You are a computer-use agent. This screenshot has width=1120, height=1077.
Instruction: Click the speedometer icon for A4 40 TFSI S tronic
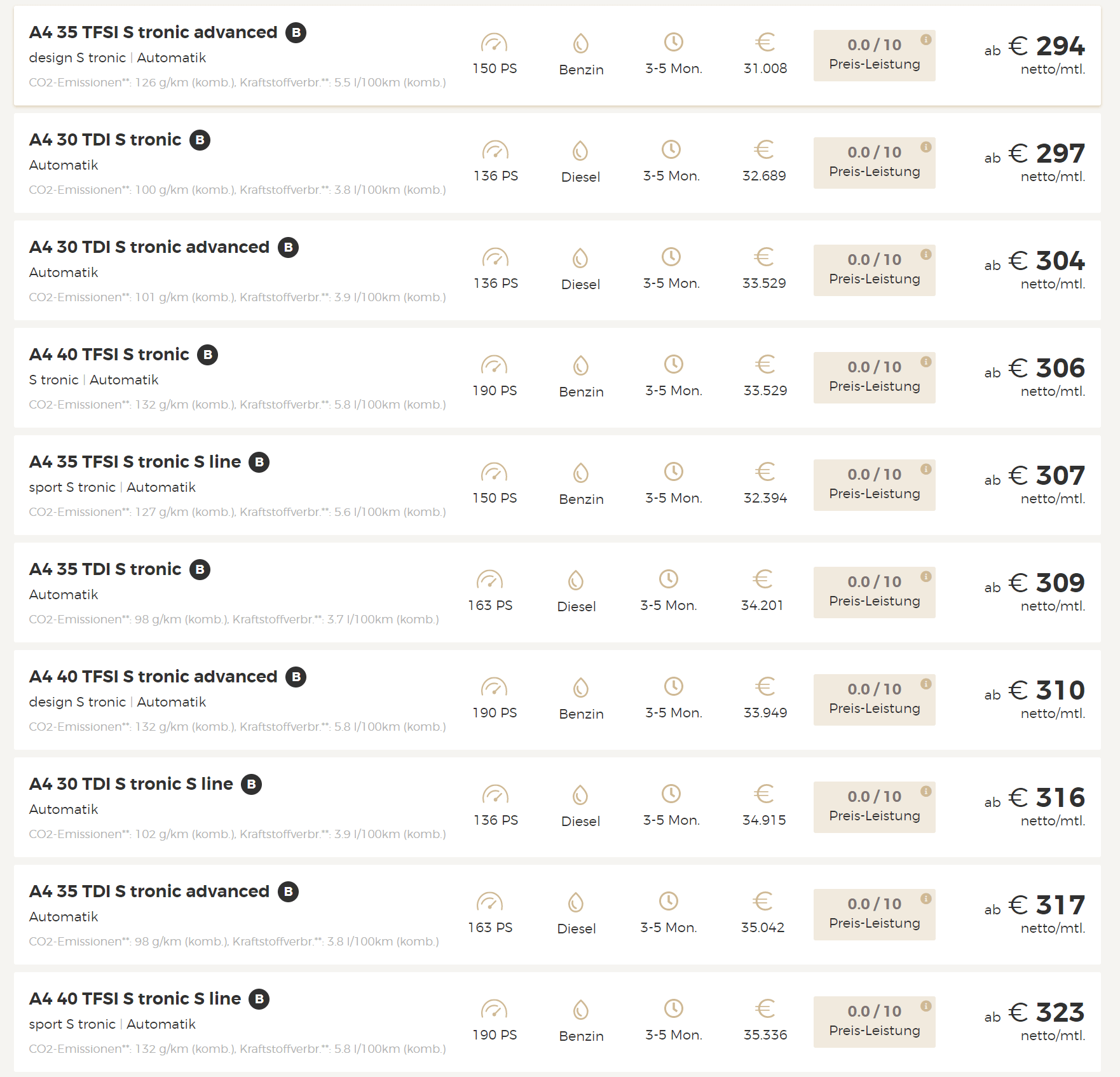point(494,365)
